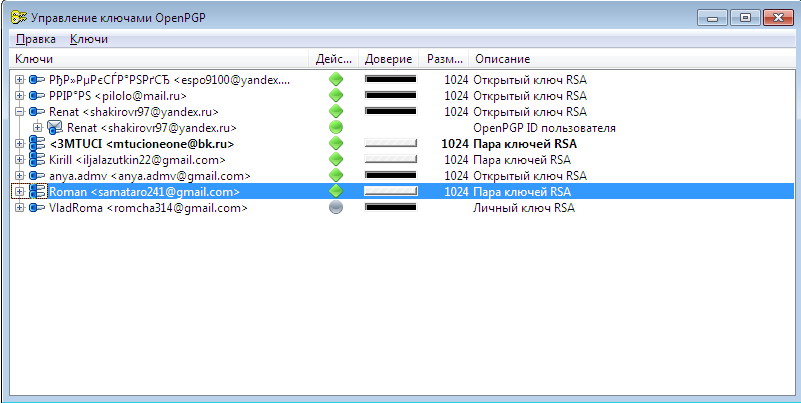The width and height of the screenshot is (801, 403).
Task: Click bold 'Пара ключей RSA' description text
Action: tap(525, 144)
